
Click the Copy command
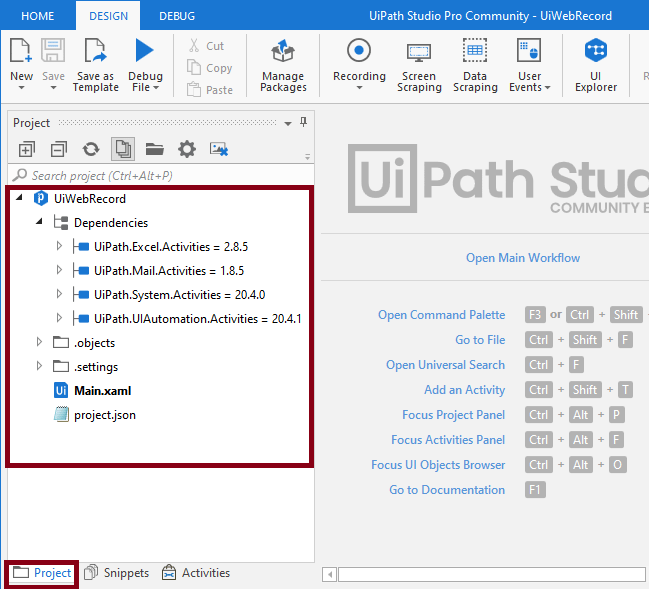coord(209,68)
